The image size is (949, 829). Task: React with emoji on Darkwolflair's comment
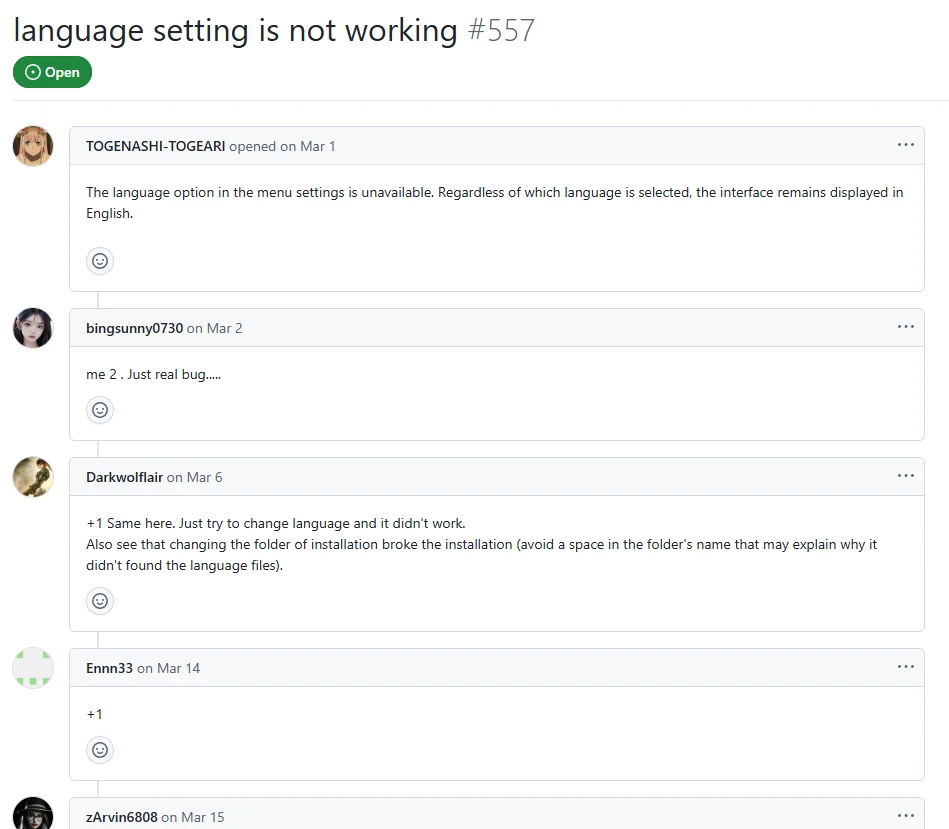[100, 601]
